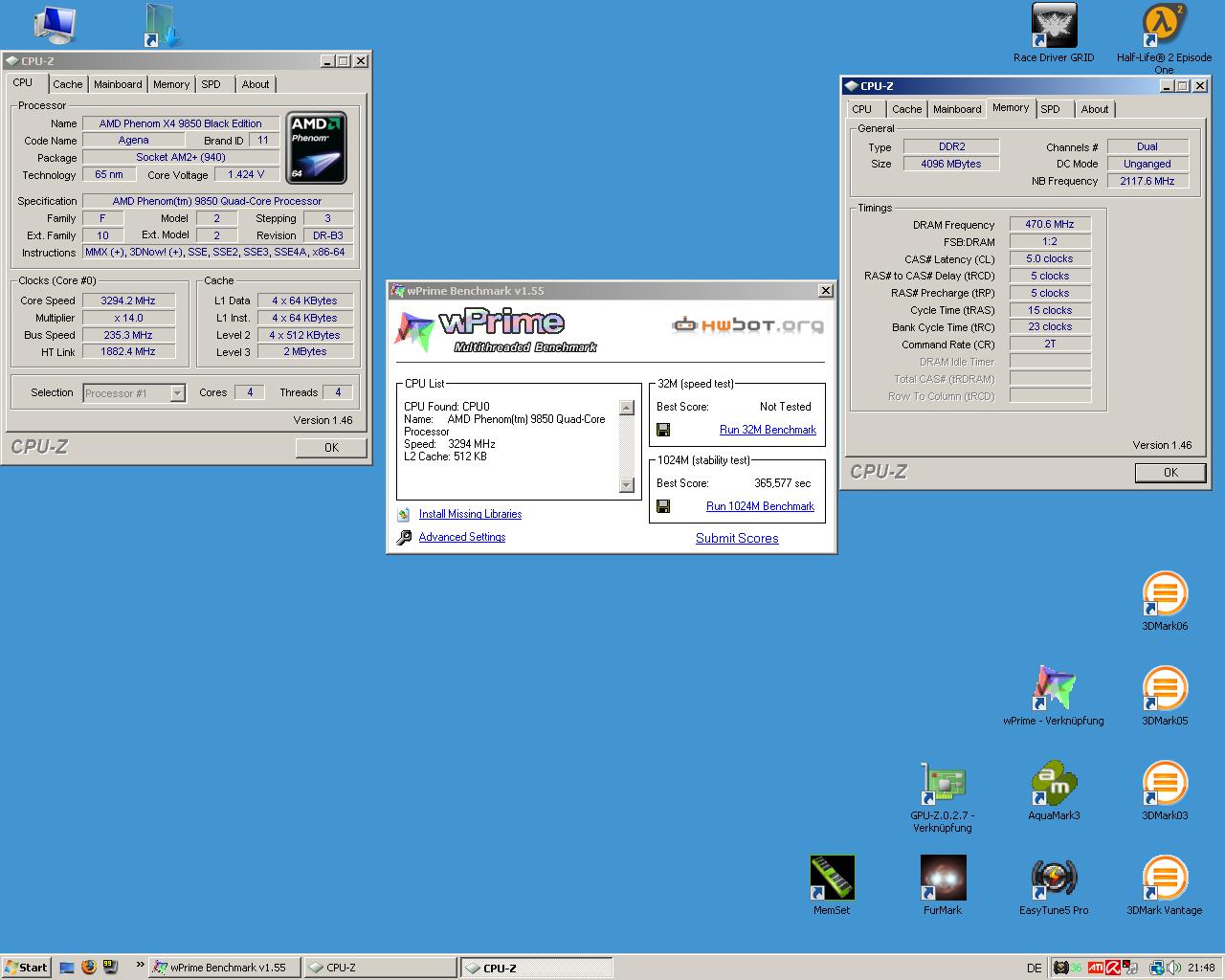Image resolution: width=1225 pixels, height=980 pixels.
Task: Expand the quick launch chevron
Action: point(141,965)
